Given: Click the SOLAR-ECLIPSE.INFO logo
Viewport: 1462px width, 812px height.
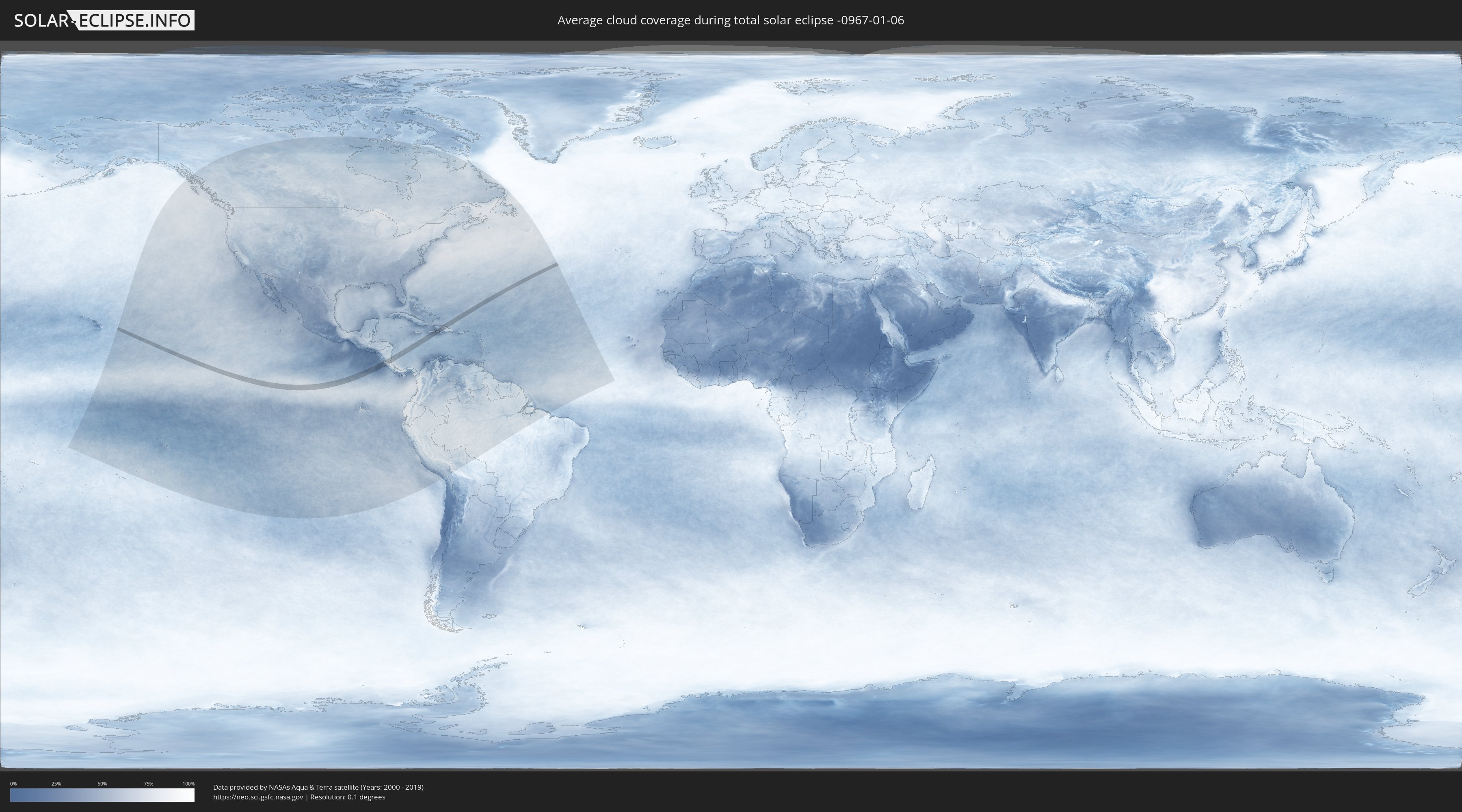Looking at the screenshot, I should pos(104,20).
